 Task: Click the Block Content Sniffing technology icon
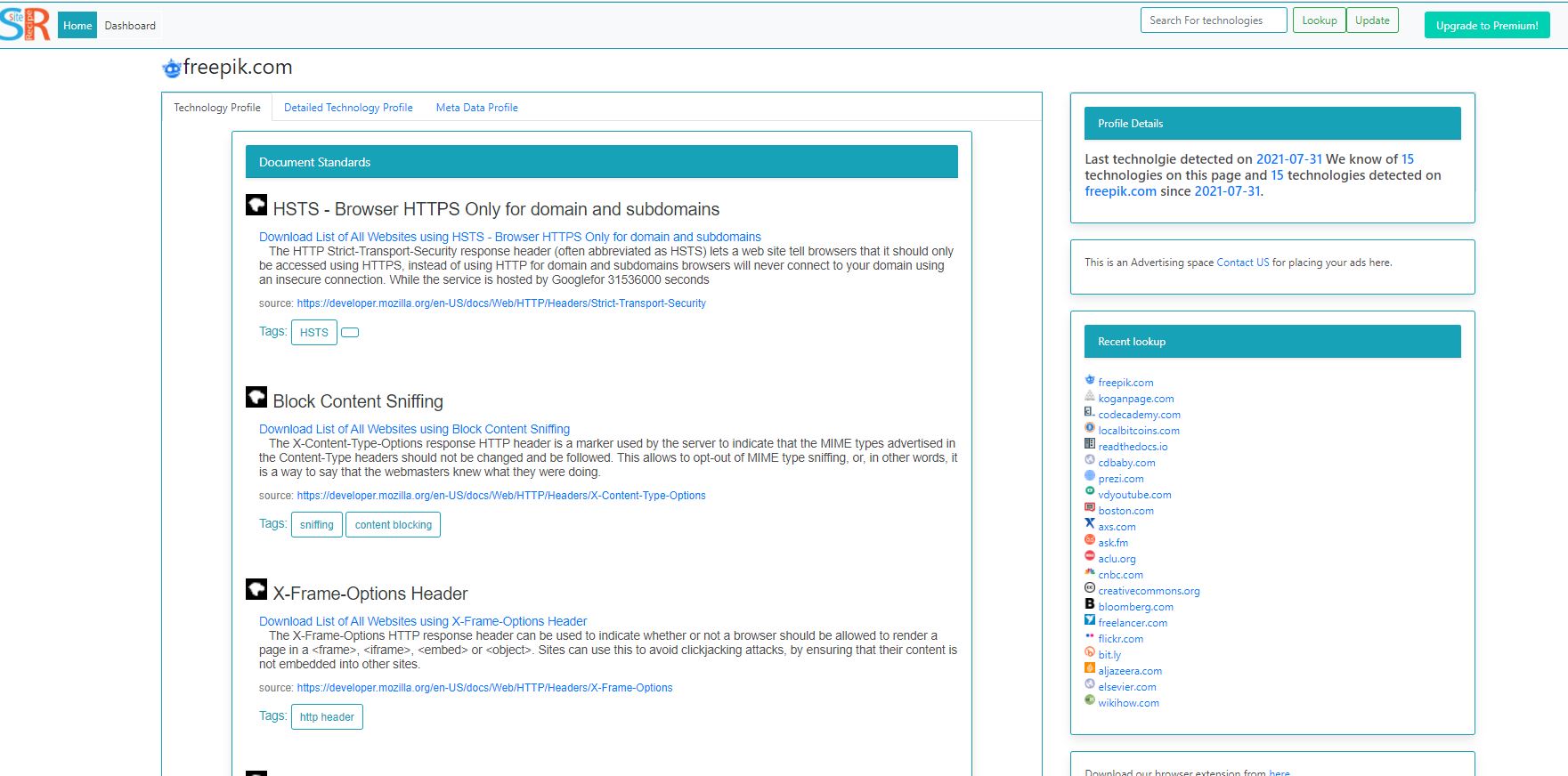pos(256,397)
